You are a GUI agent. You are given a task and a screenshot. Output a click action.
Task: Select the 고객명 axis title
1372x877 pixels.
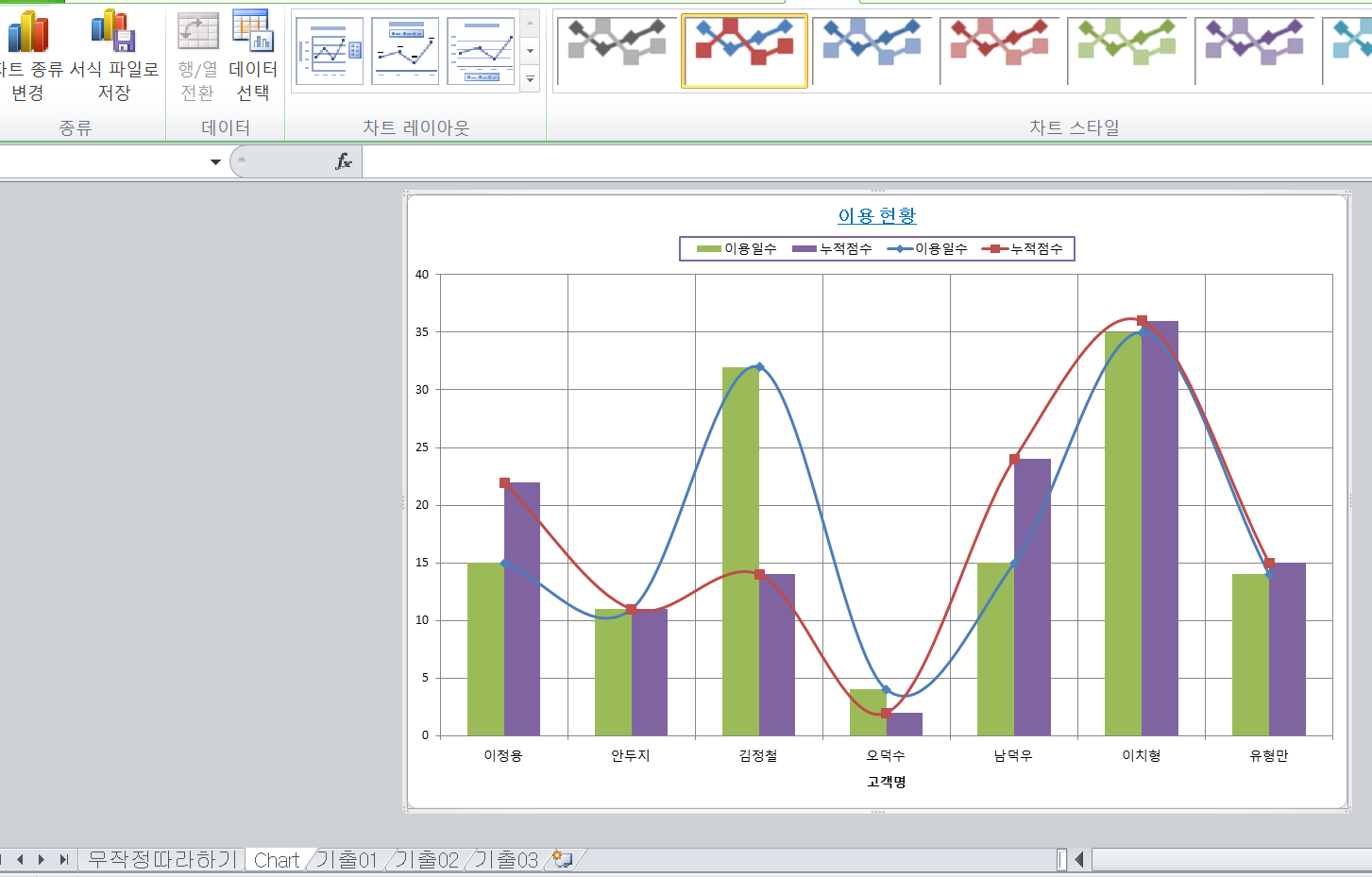(x=886, y=782)
